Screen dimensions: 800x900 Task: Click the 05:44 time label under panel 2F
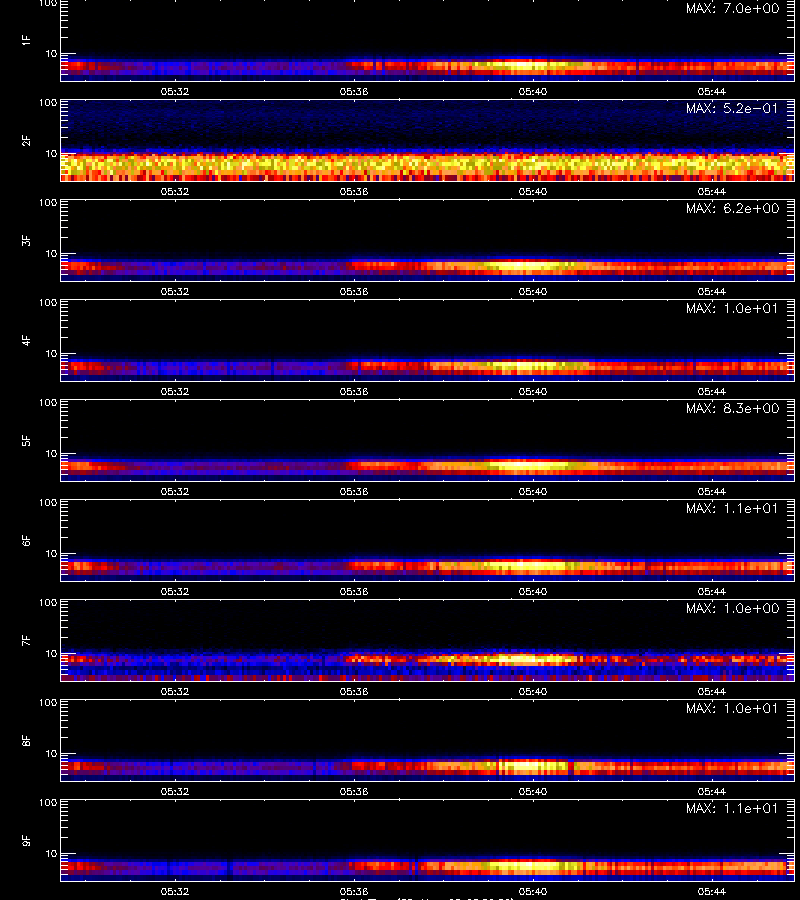[712, 192]
